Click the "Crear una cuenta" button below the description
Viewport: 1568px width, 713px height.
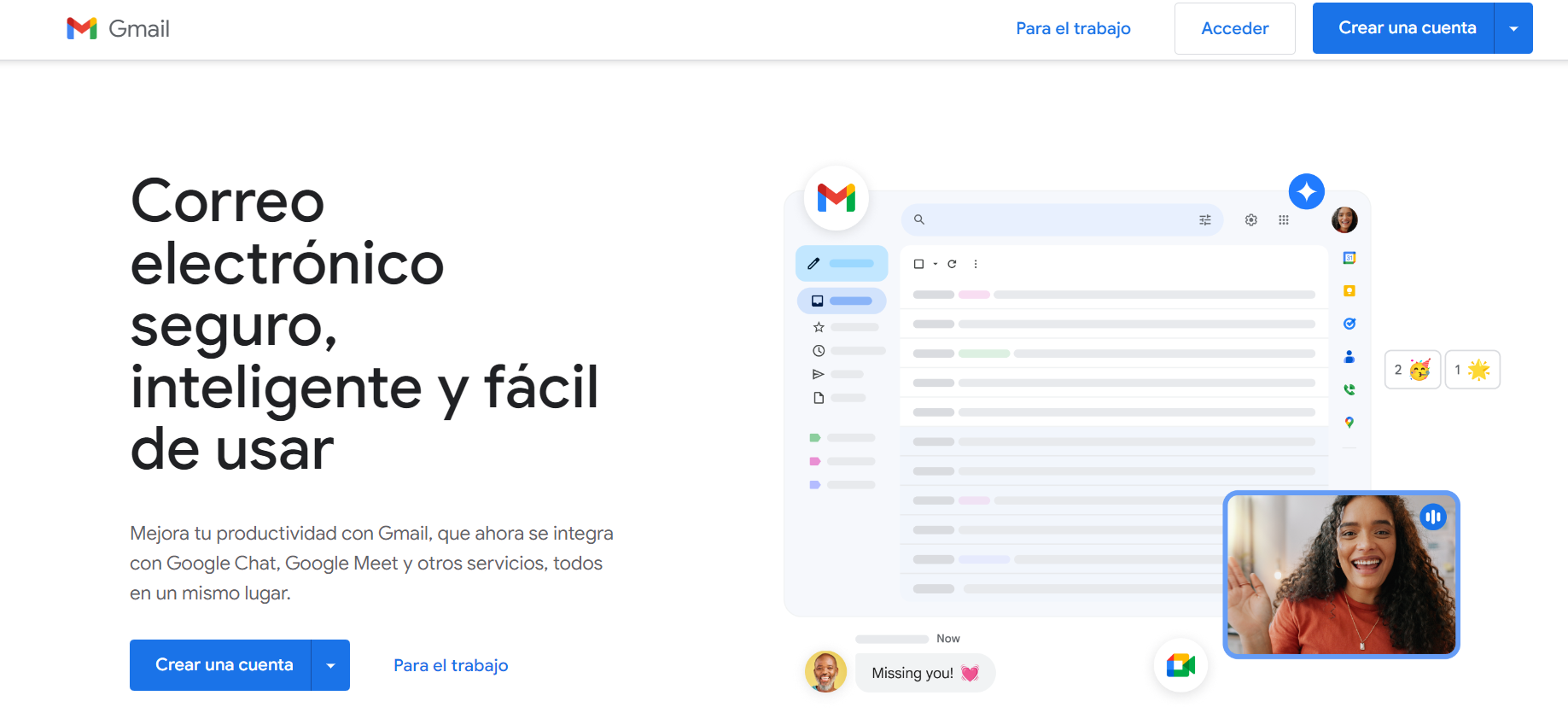(x=220, y=665)
